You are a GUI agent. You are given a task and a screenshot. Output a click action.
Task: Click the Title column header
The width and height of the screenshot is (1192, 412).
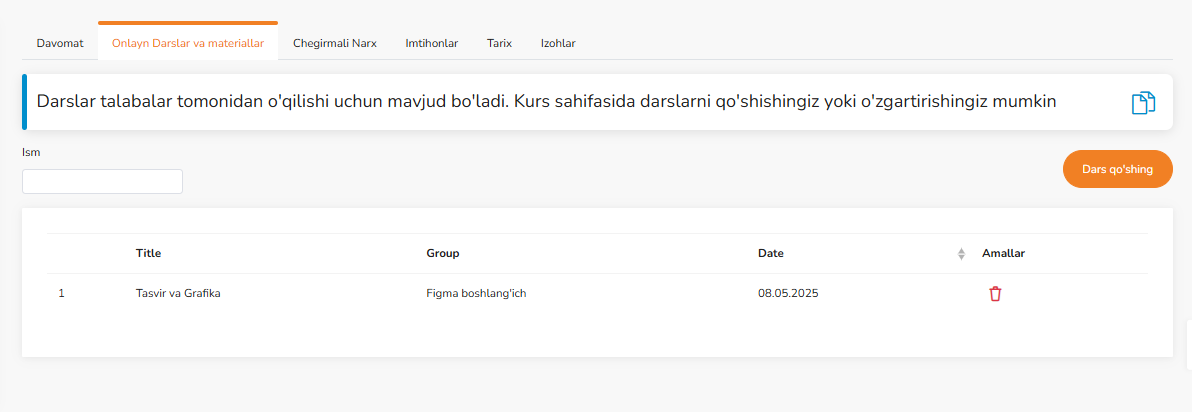[148, 253]
